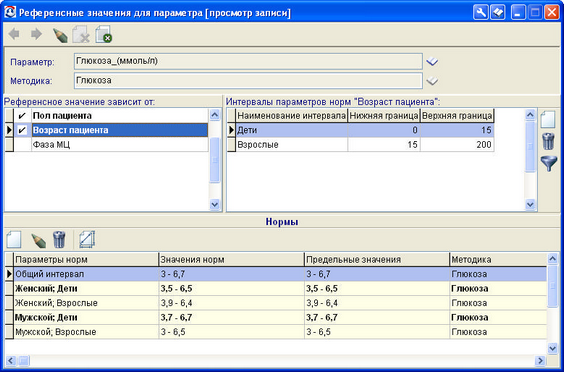Viewport: 564px width, 372px height.
Task: Add new interval with blank page icon
Action: pyautogui.click(x=548, y=119)
